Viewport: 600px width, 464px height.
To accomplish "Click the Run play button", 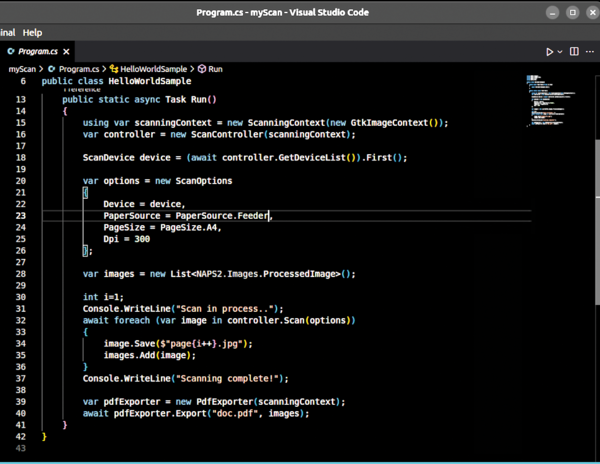I will click(x=549, y=51).
